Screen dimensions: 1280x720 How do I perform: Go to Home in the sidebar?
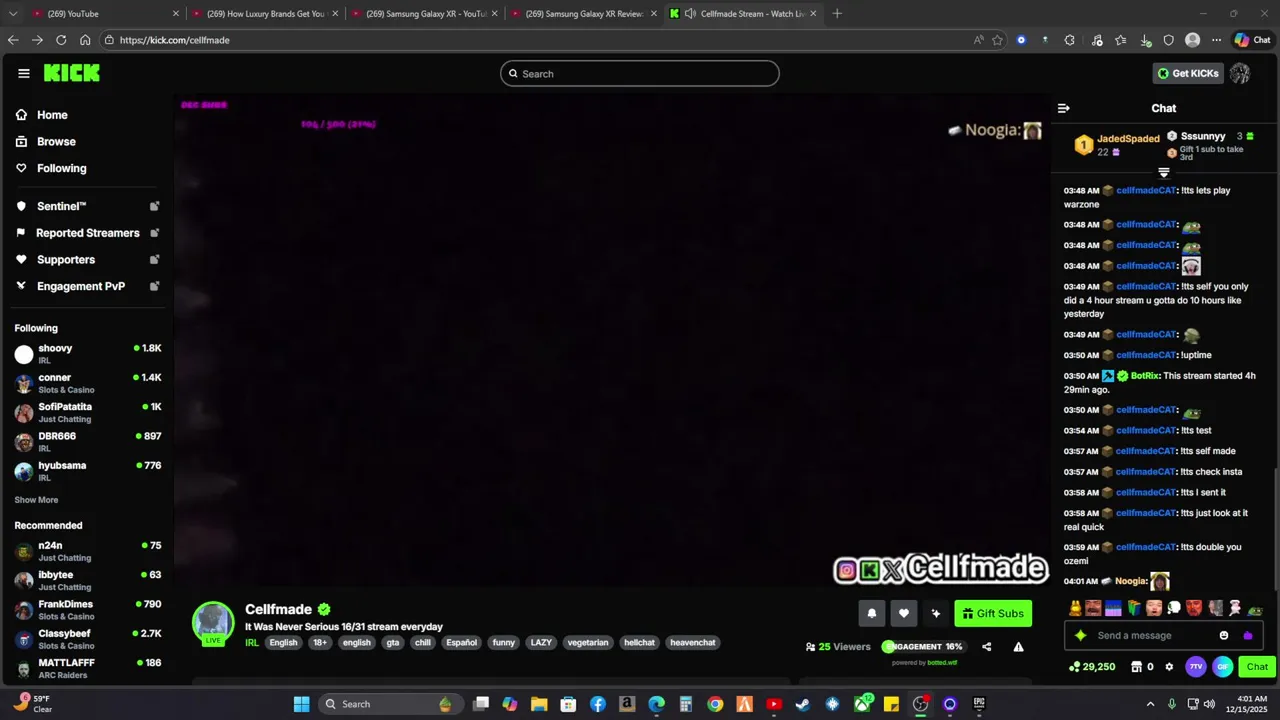[42, 115]
